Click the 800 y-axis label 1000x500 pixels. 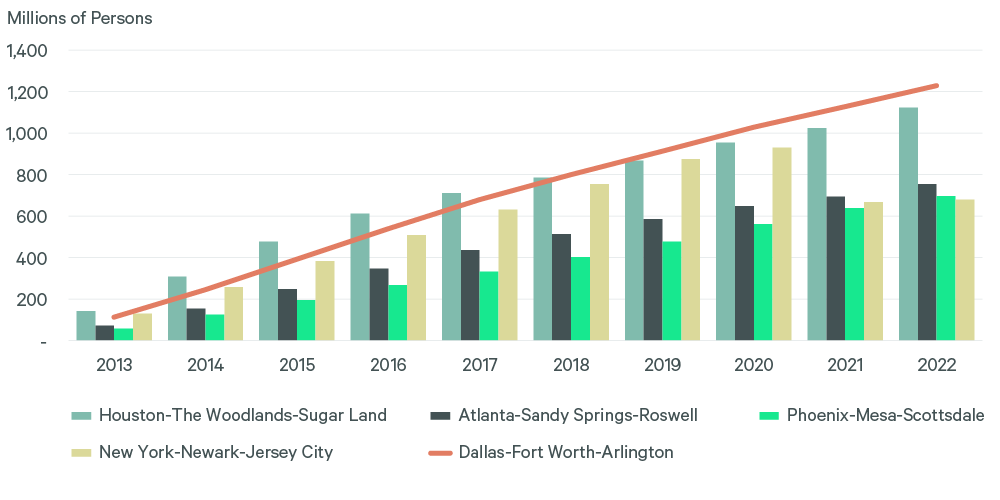coord(34,175)
